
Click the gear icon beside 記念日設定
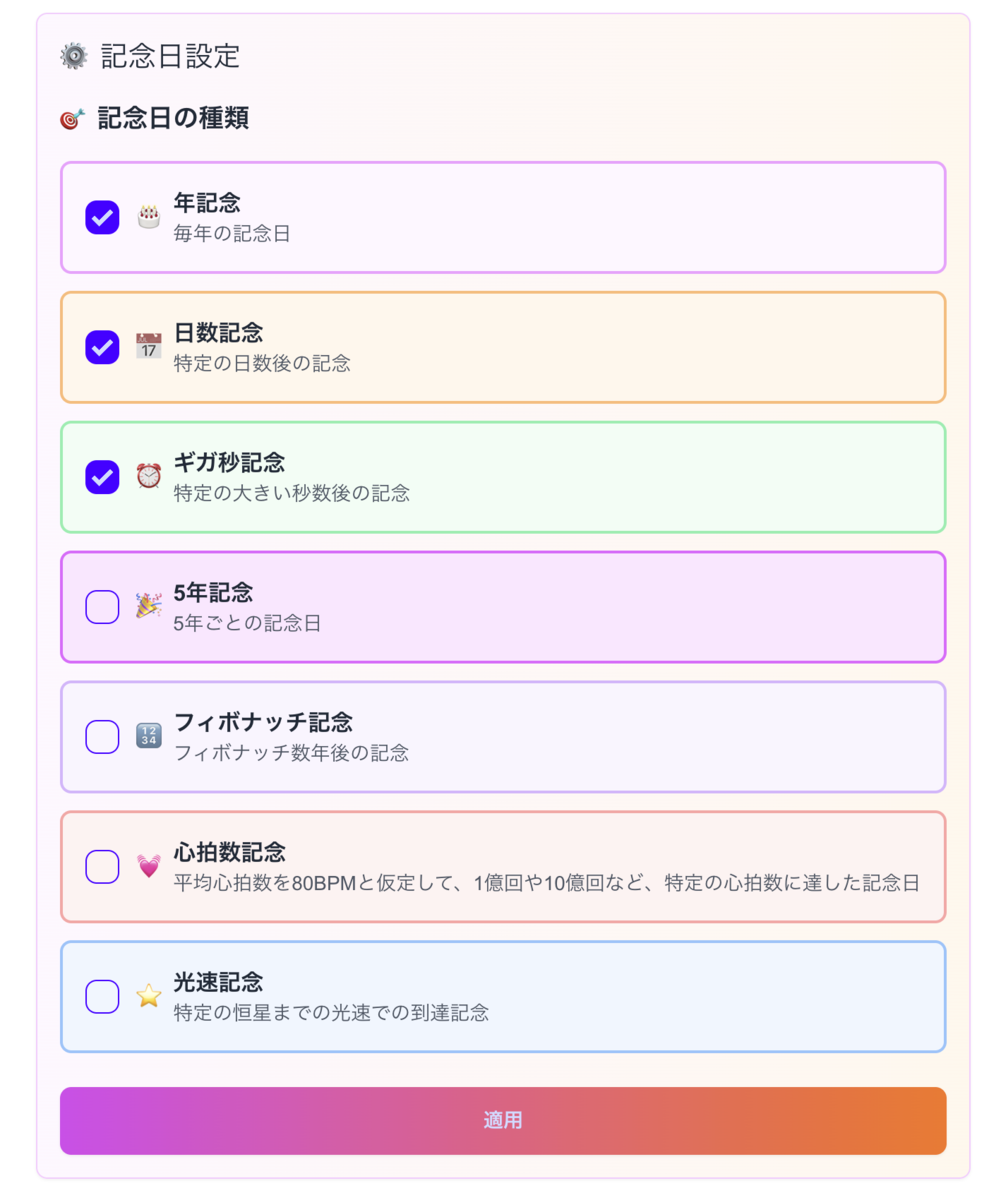(74, 56)
